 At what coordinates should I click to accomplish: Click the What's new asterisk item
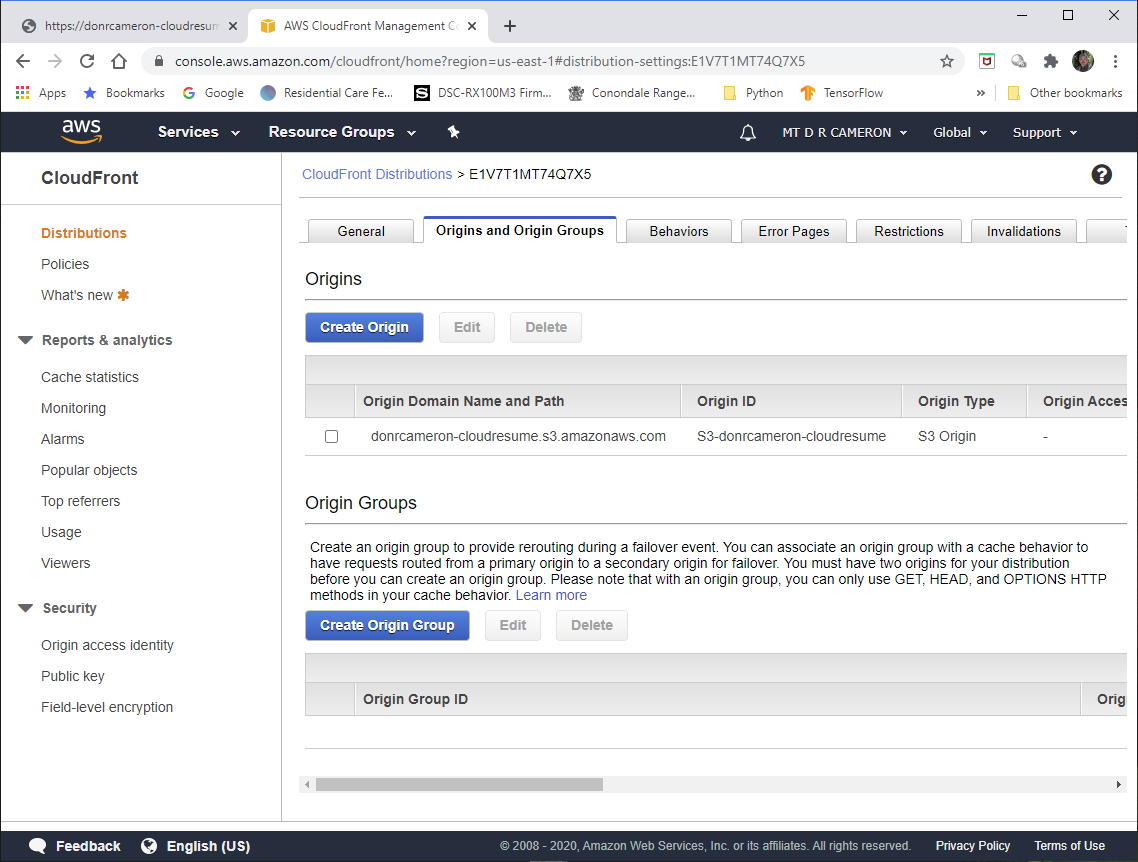pos(85,295)
